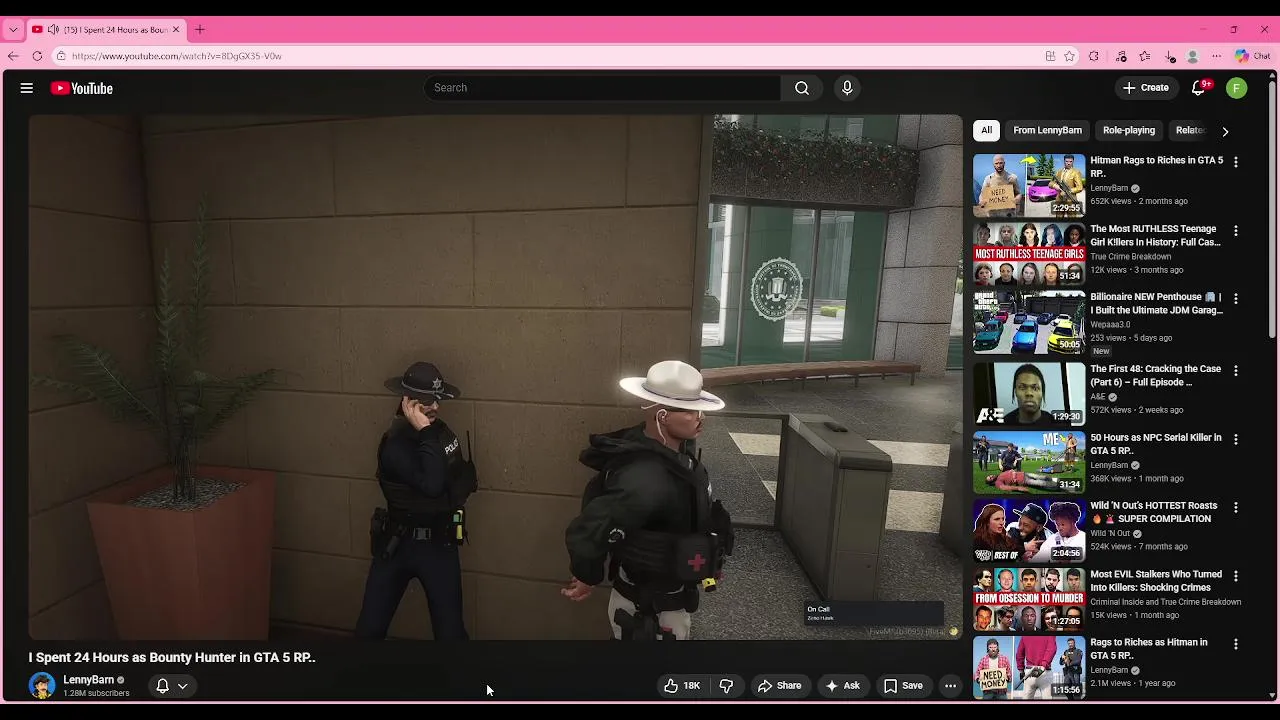The width and height of the screenshot is (1280, 720).
Task: Open 50 Hours as NPC Serial Killer thumbnail
Action: (x=1029, y=463)
